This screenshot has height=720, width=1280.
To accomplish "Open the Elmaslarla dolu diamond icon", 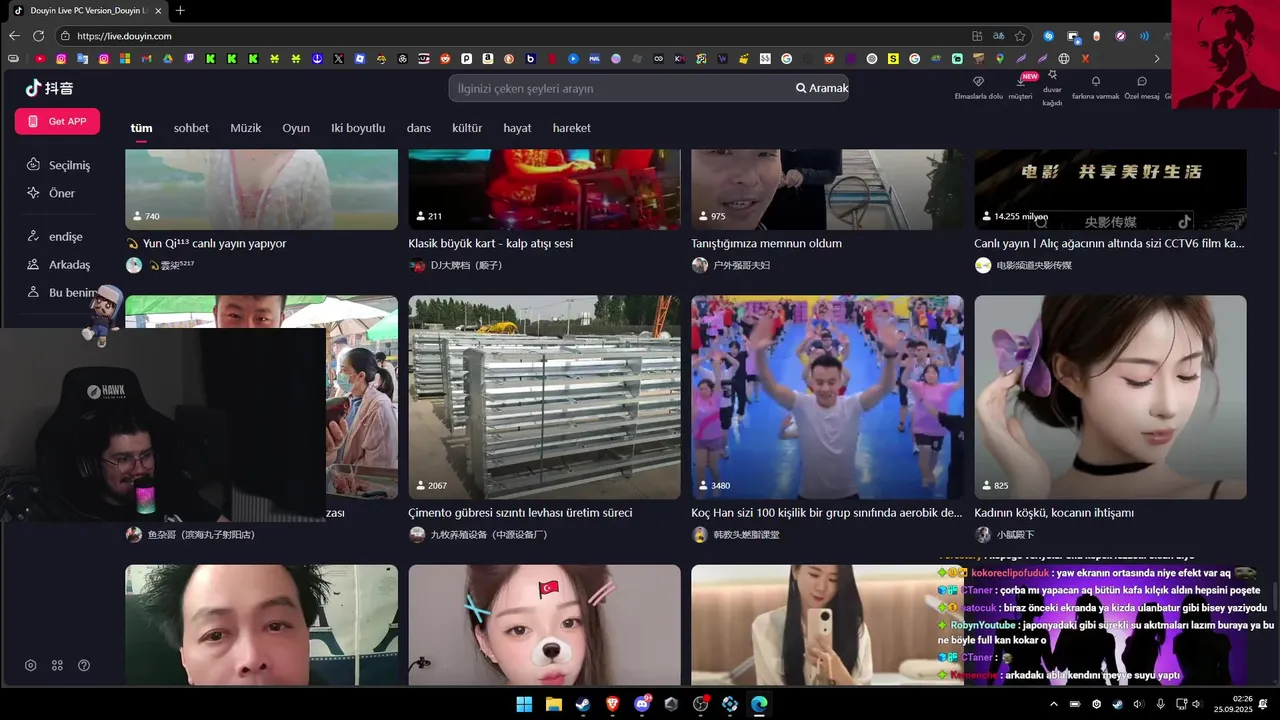I will pyautogui.click(x=978, y=82).
